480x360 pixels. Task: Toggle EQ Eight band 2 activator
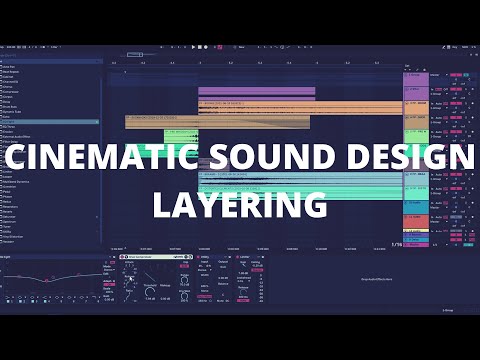(21, 301)
